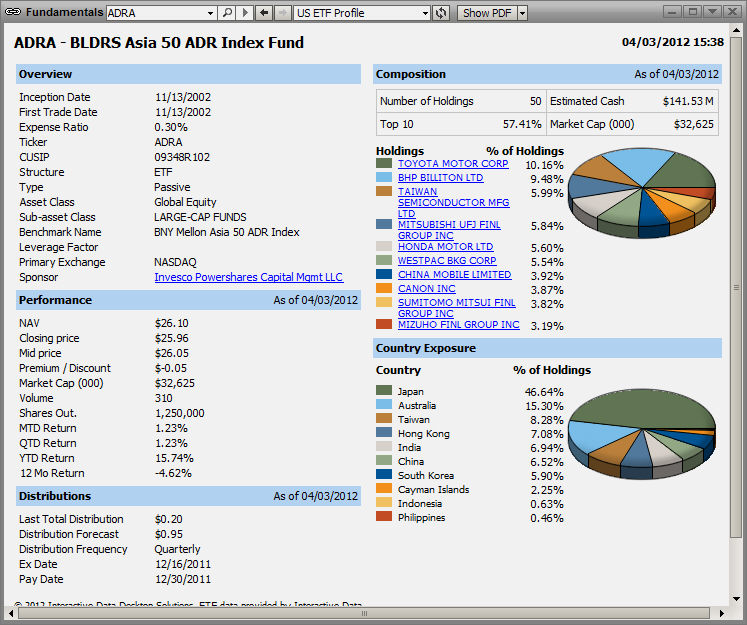This screenshot has height=625, width=747.
Task: Click the Composition section header
Action: [547, 74]
